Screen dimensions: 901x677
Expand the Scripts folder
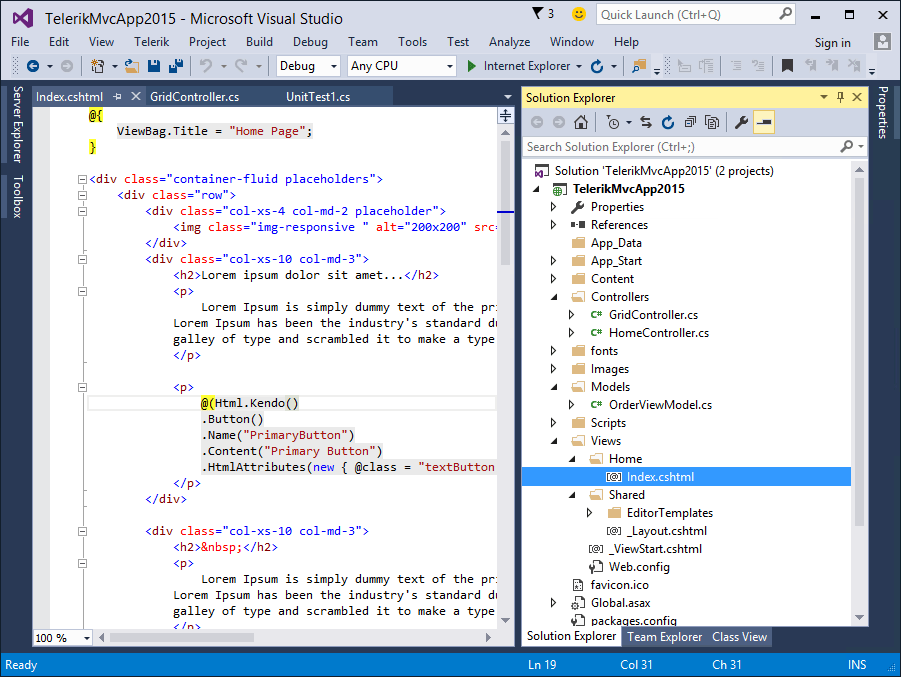553,423
